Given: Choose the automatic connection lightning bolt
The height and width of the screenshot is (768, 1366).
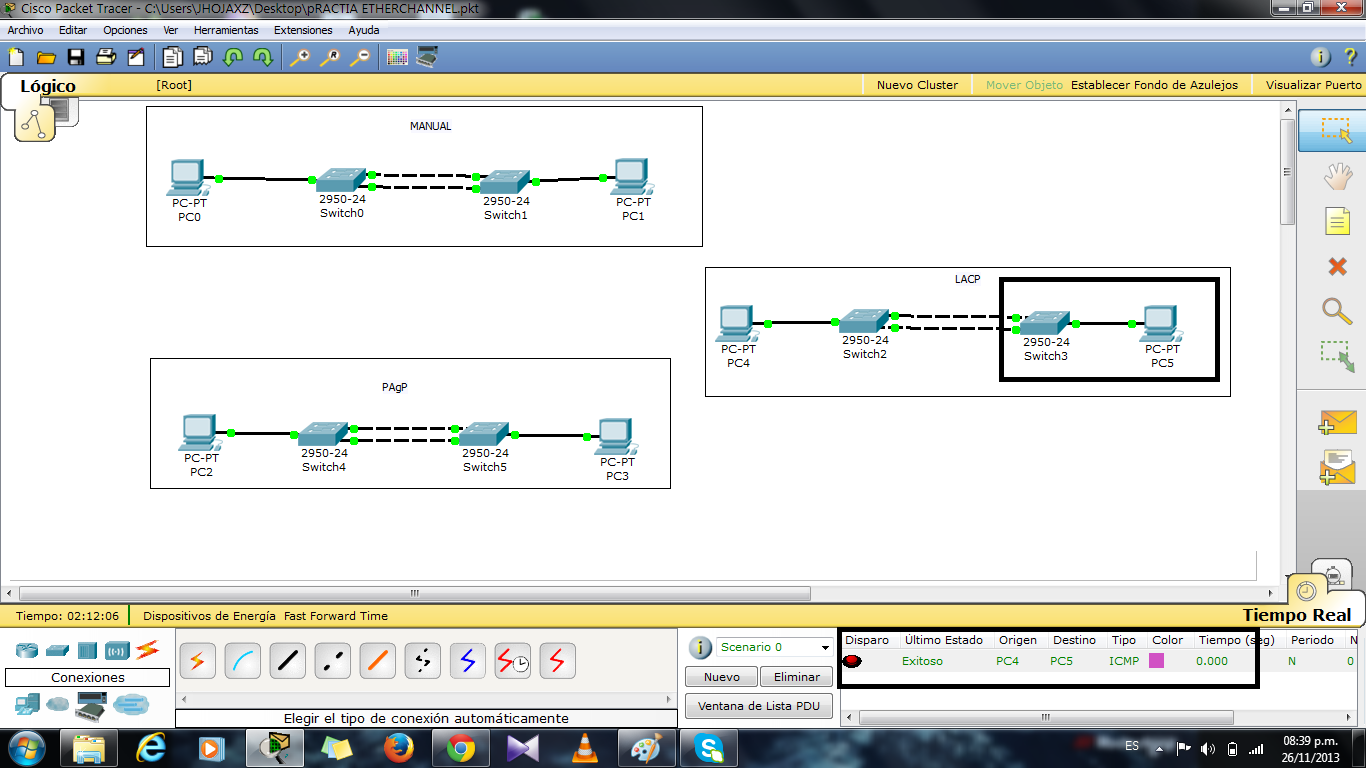Looking at the screenshot, I should coord(197,660).
